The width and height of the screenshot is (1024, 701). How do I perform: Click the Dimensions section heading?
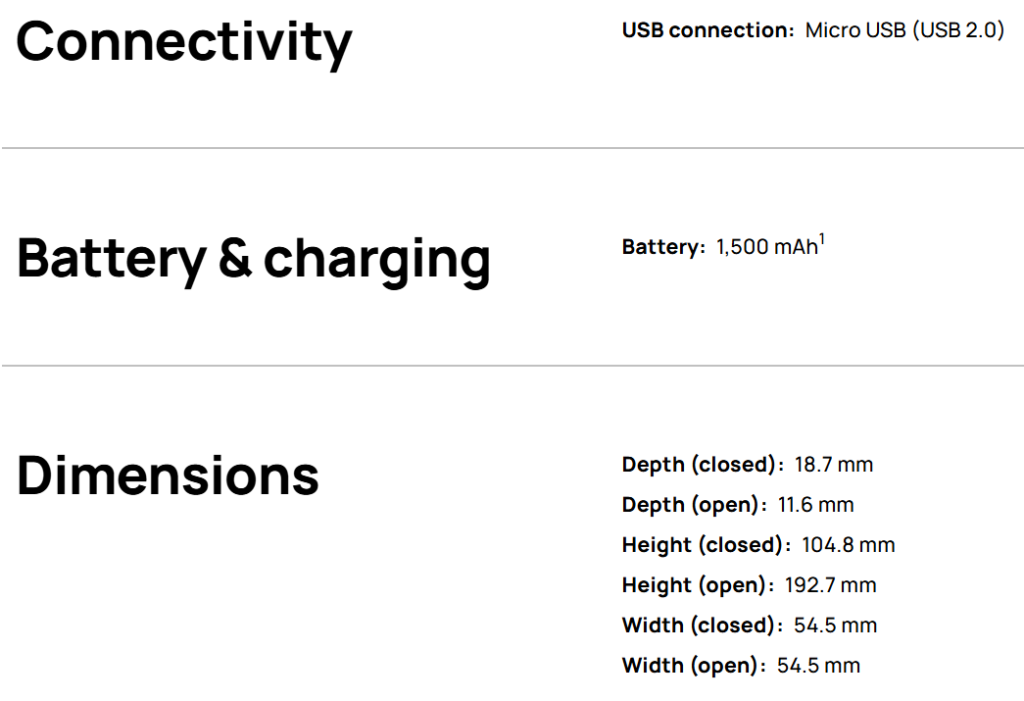pyautogui.click(x=168, y=476)
